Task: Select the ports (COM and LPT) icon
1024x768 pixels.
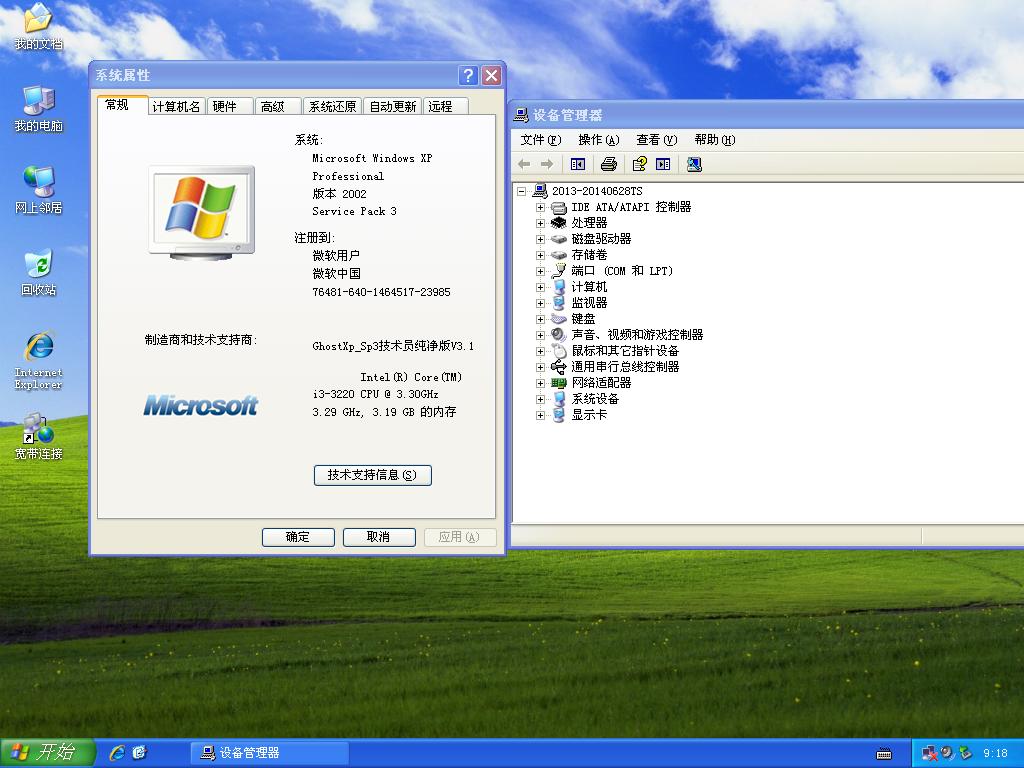Action: pos(559,271)
